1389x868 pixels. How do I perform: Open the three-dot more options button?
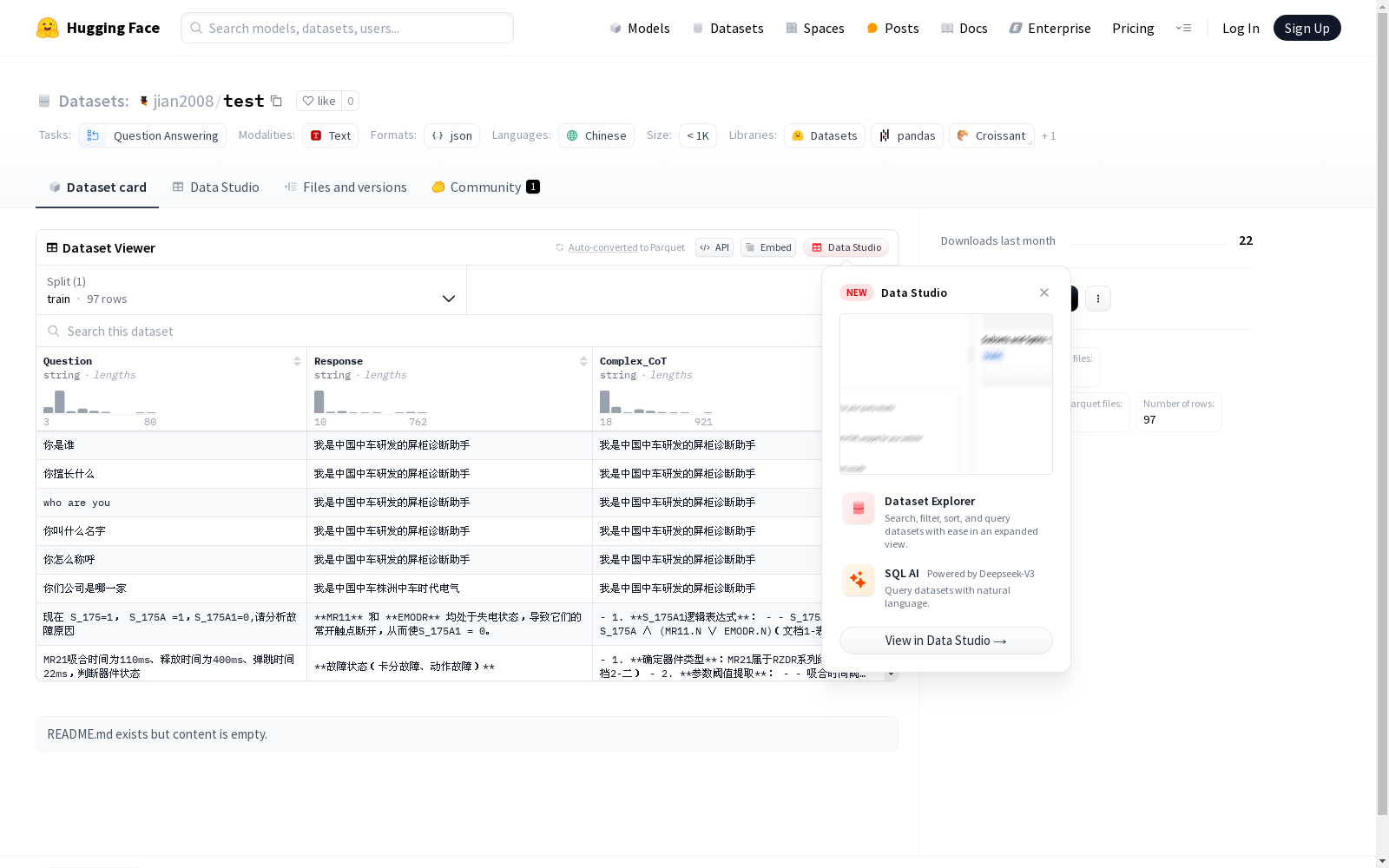tap(1098, 299)
